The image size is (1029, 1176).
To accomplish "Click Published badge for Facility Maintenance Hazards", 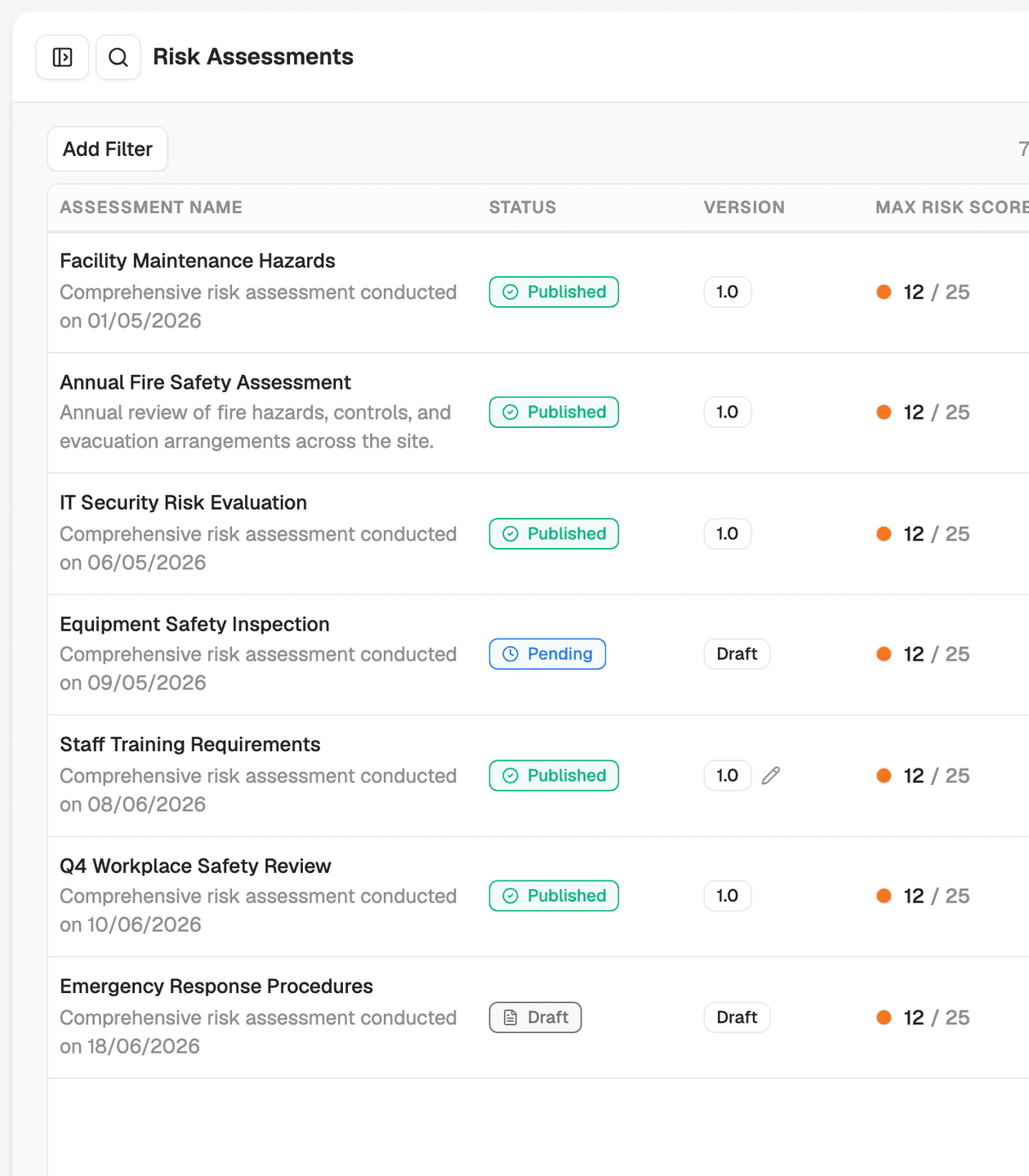I will tap(554, 292).
